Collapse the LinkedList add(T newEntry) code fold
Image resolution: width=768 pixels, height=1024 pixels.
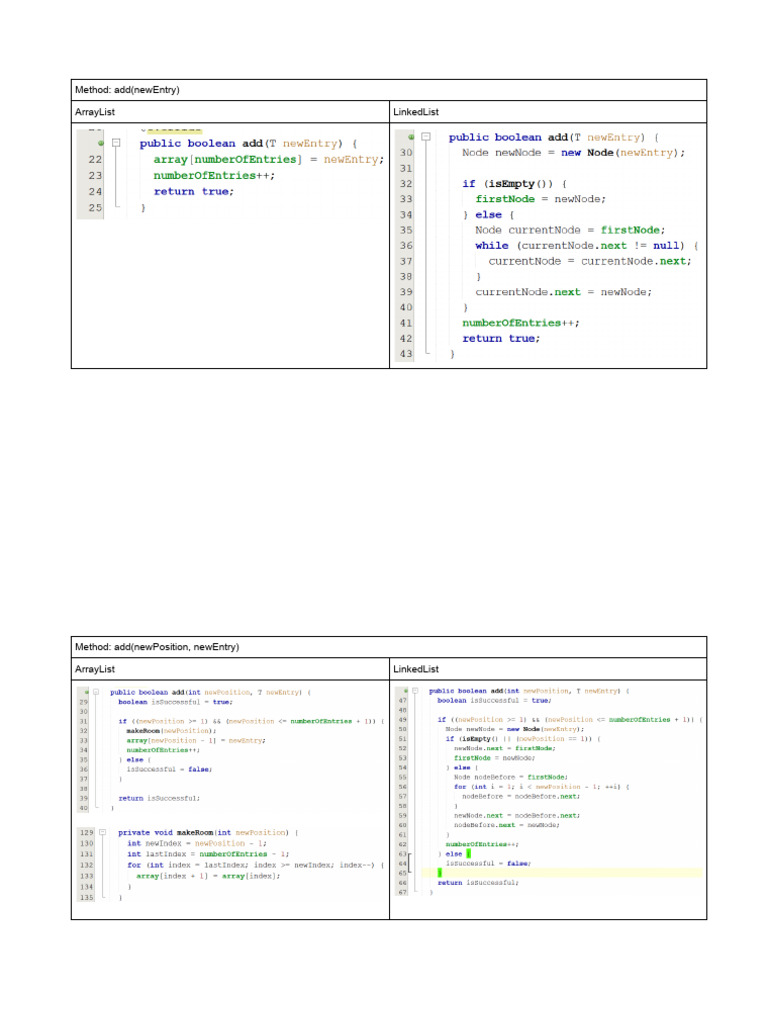tap(426, 137)
